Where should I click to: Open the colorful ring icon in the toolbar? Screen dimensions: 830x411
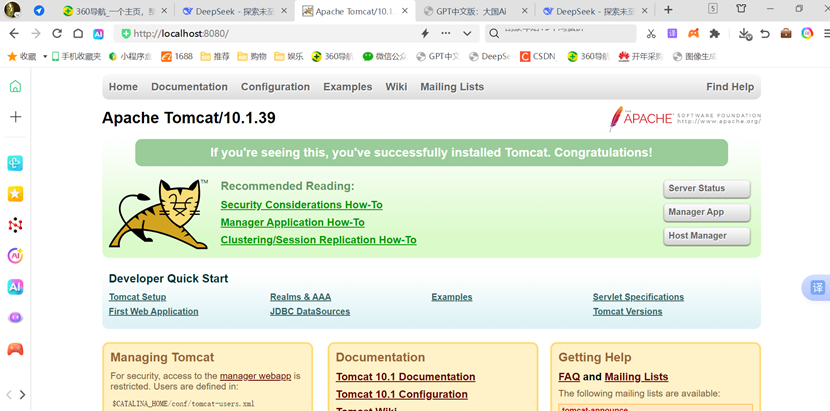point(807,33)
